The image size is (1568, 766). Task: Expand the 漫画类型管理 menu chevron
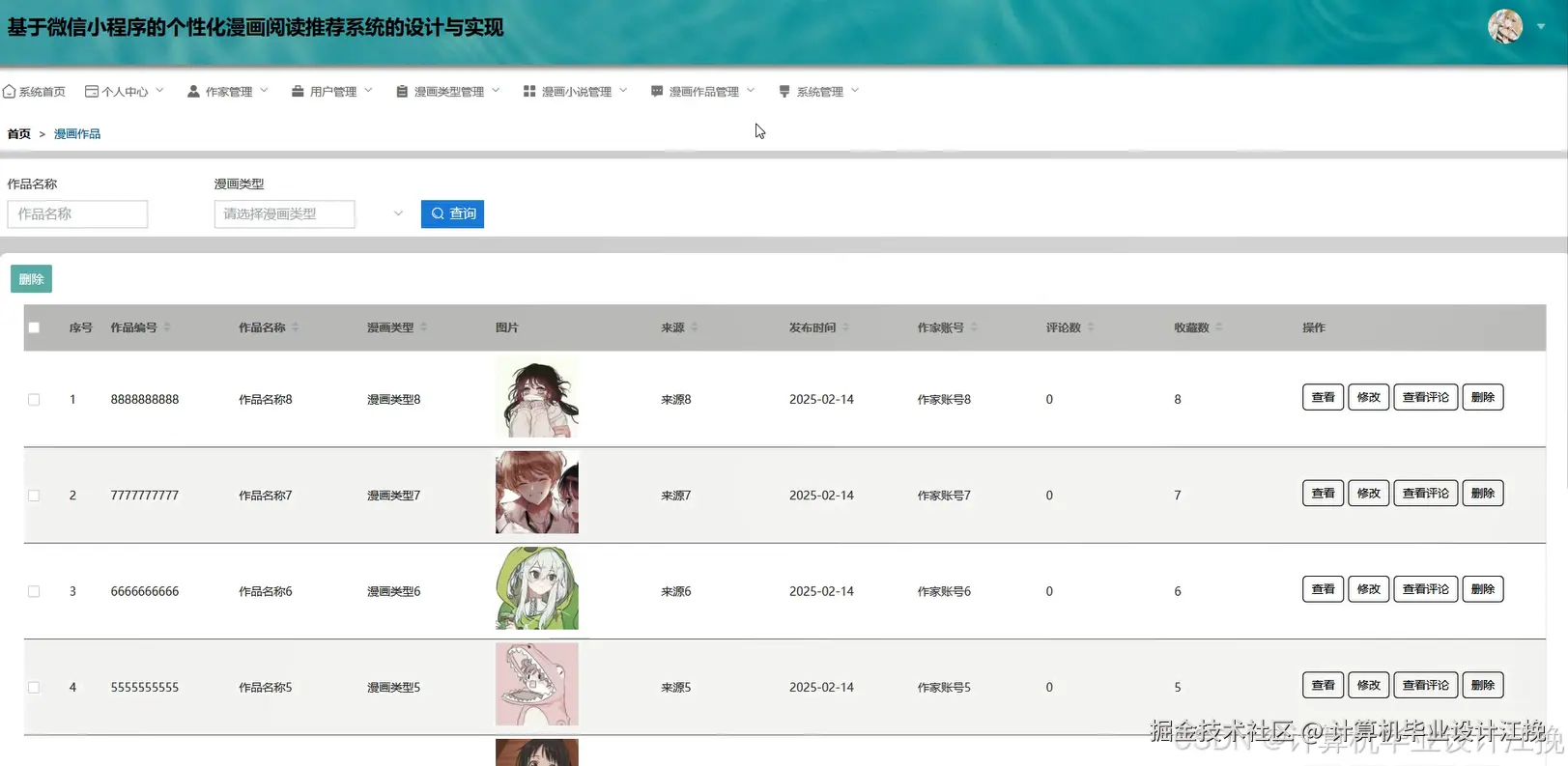496,91
